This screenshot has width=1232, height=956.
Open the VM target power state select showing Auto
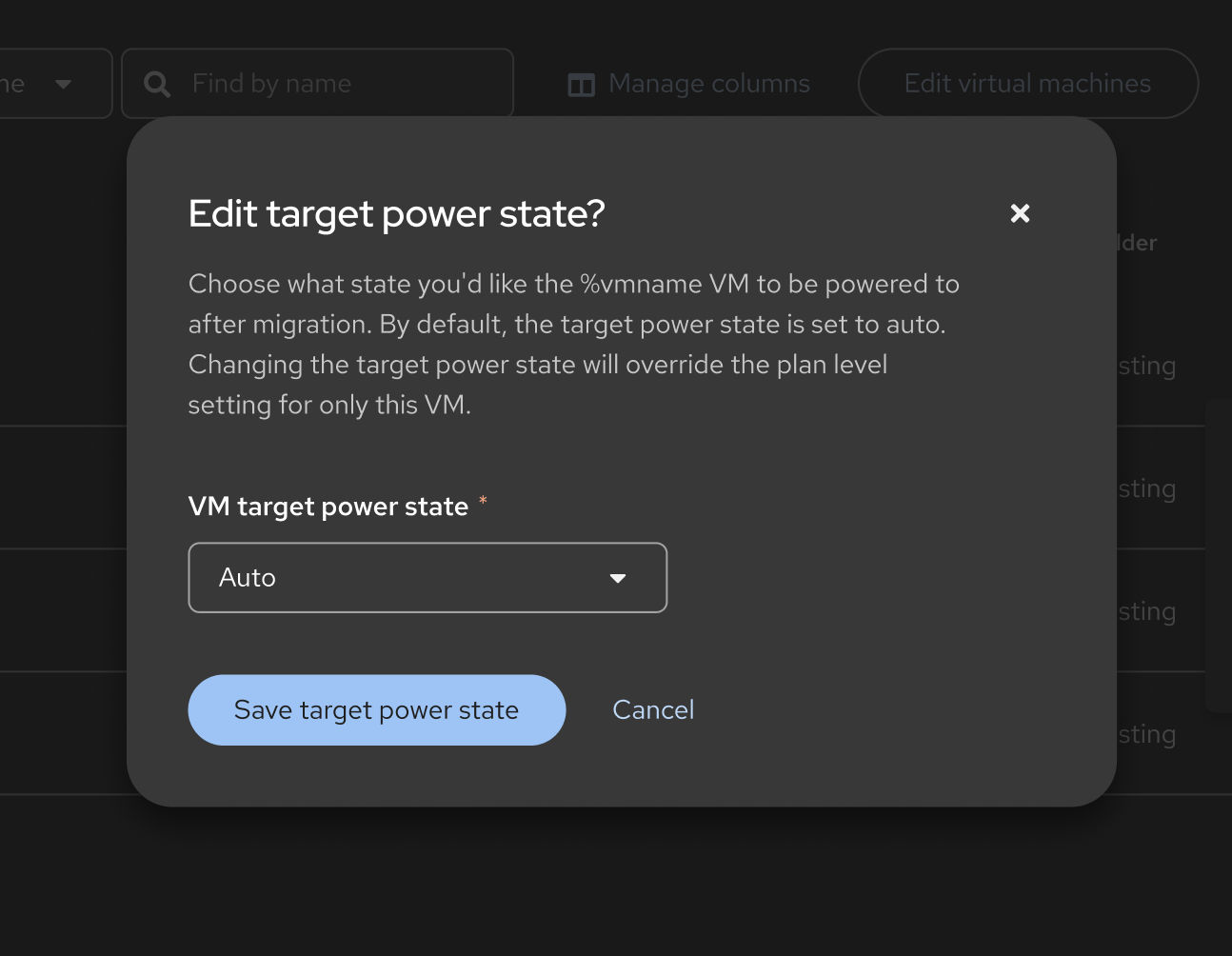427,578
